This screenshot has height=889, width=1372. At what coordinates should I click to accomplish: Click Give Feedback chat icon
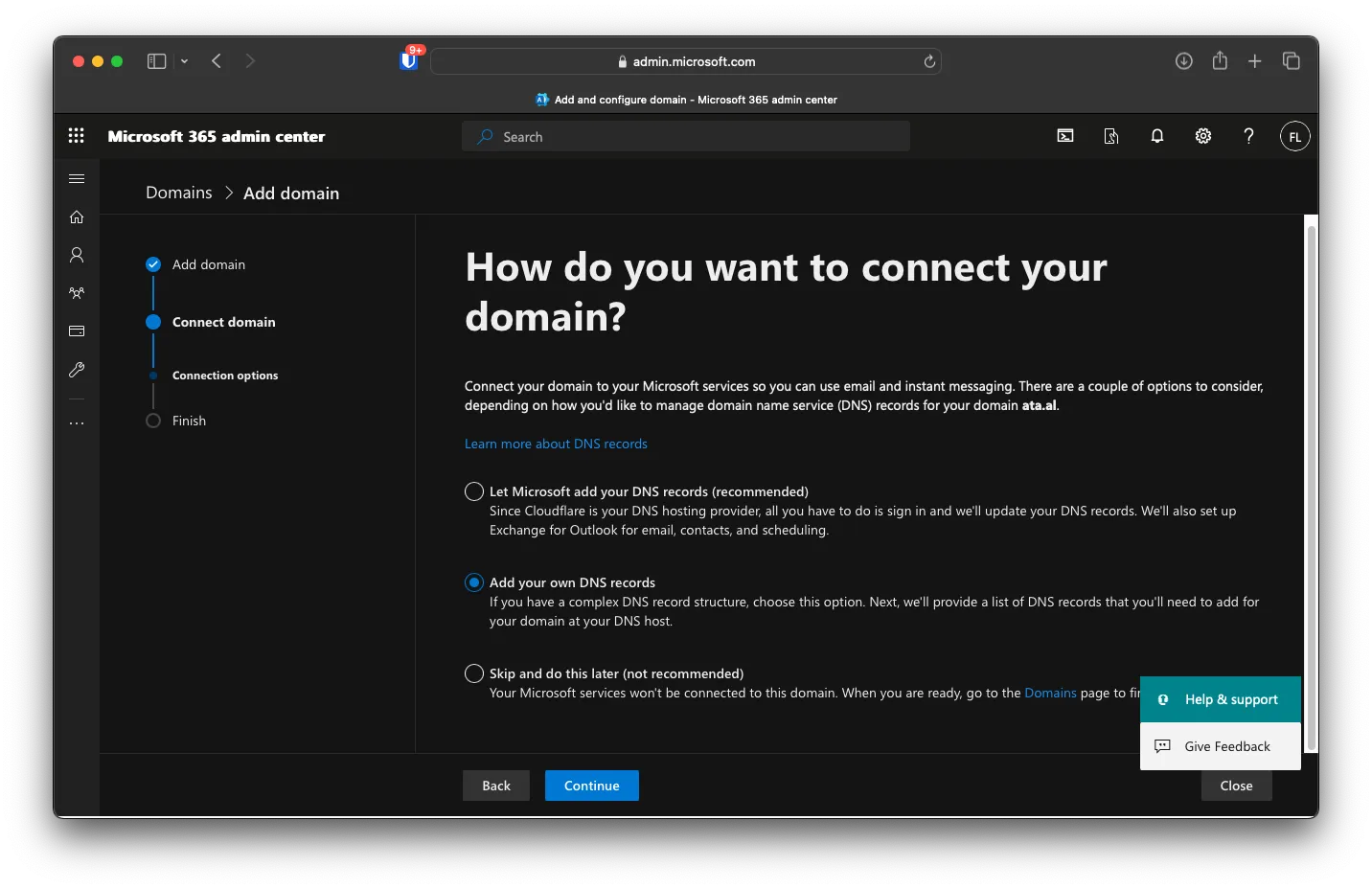[x=1162, y=746]
